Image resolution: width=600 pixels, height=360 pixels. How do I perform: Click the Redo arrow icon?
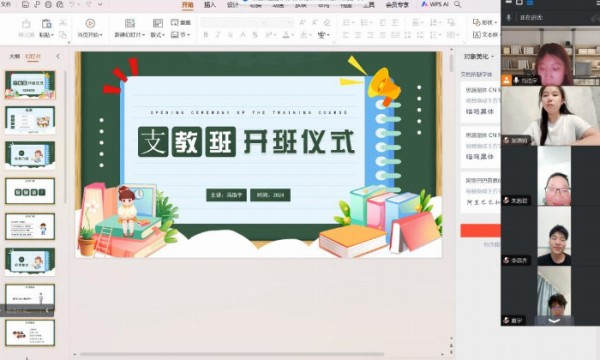coord(88,5)
